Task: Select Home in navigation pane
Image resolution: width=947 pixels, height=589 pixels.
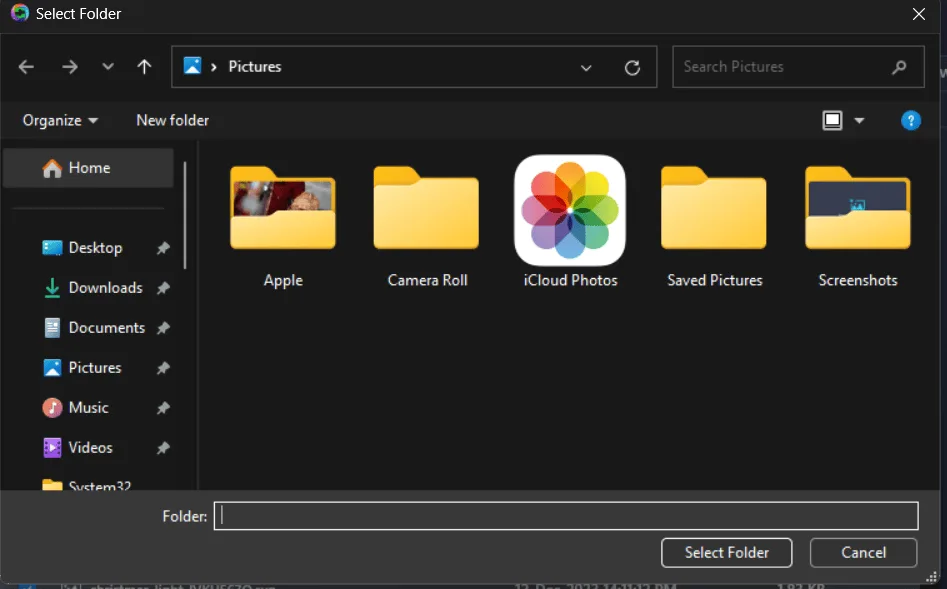Action: (88, 168)
